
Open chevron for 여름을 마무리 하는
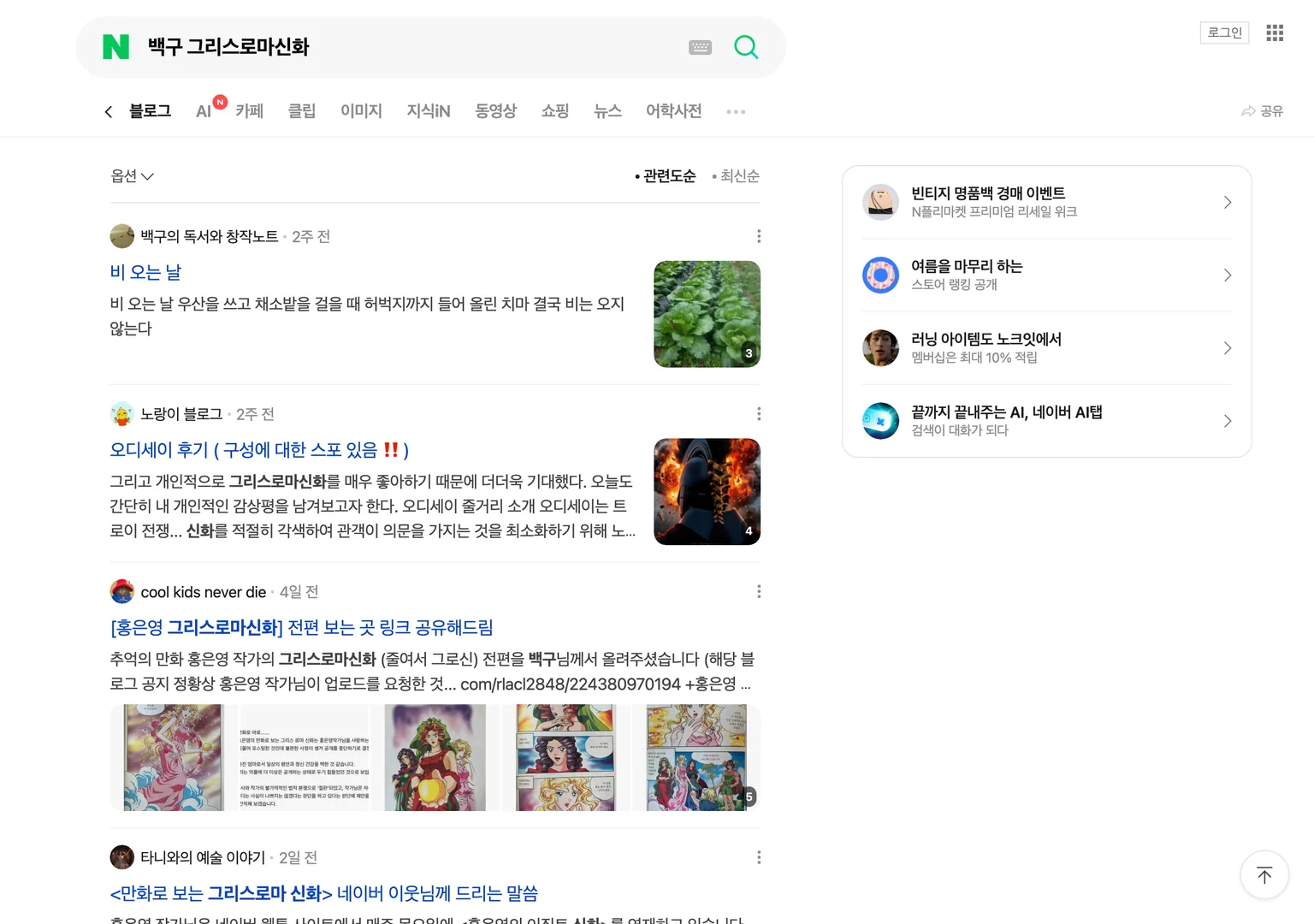point(1227,275)
